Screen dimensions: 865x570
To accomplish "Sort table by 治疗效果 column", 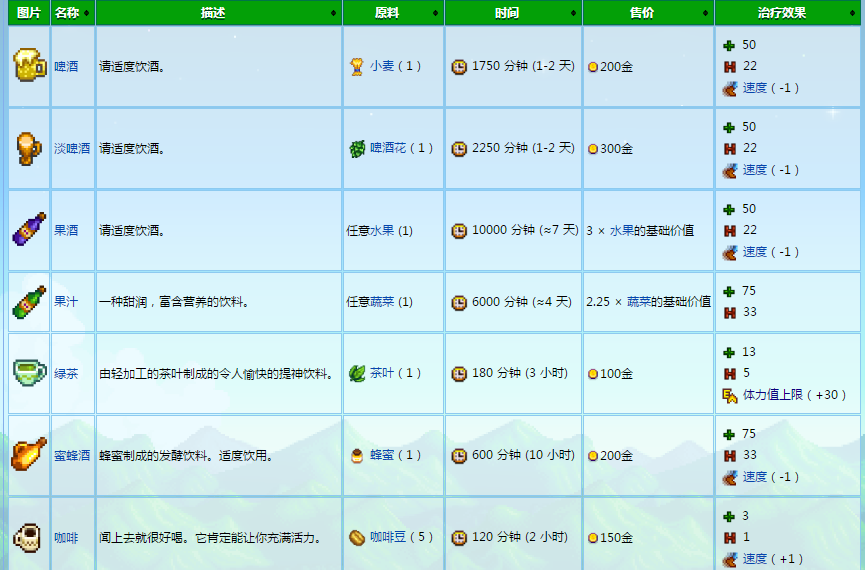I will pos(788,13).
